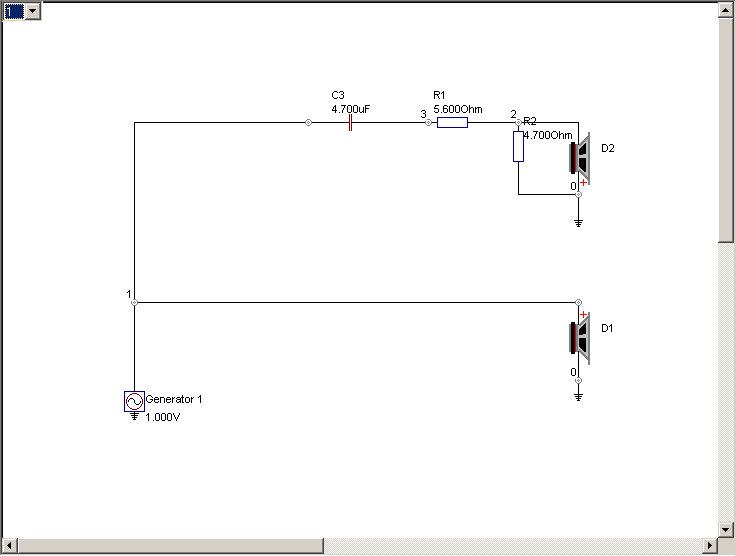Viewport: 736px width, 556px height.
Task: Click the connection point left of C3
Action: 308,122
